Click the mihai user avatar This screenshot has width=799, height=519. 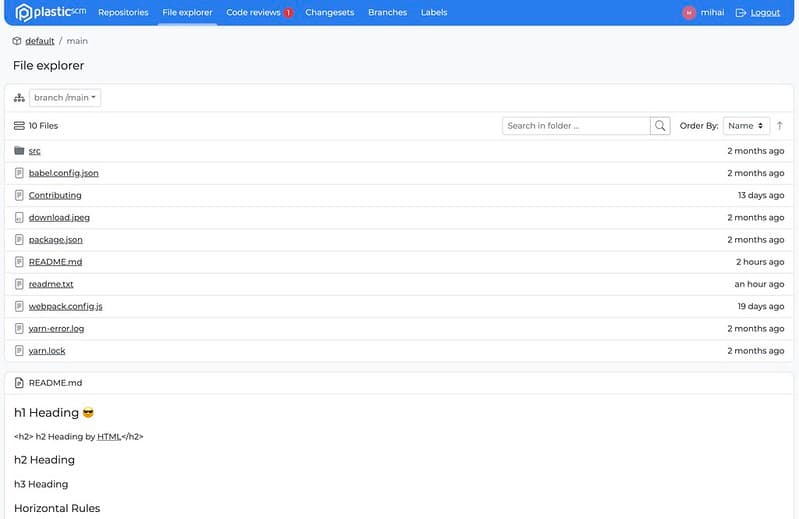pyautogui.click(x=689, y=13)
